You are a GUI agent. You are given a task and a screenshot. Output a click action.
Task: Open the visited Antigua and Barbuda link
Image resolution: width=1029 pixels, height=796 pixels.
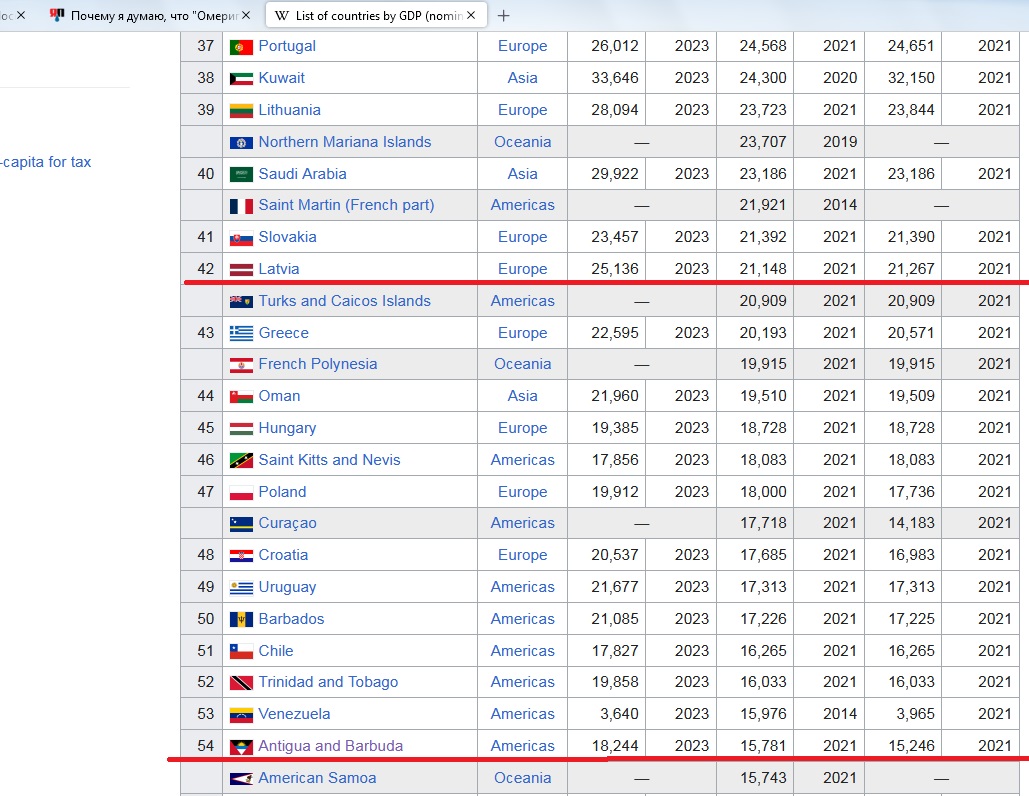click(331, 746)
